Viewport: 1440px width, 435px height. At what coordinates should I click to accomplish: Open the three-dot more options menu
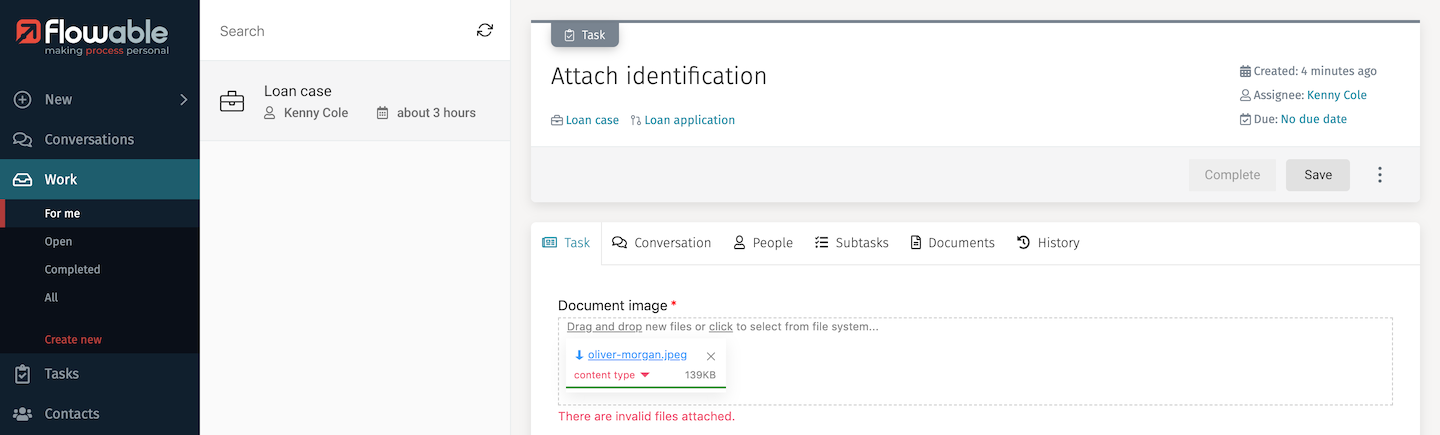point(1380,175)
